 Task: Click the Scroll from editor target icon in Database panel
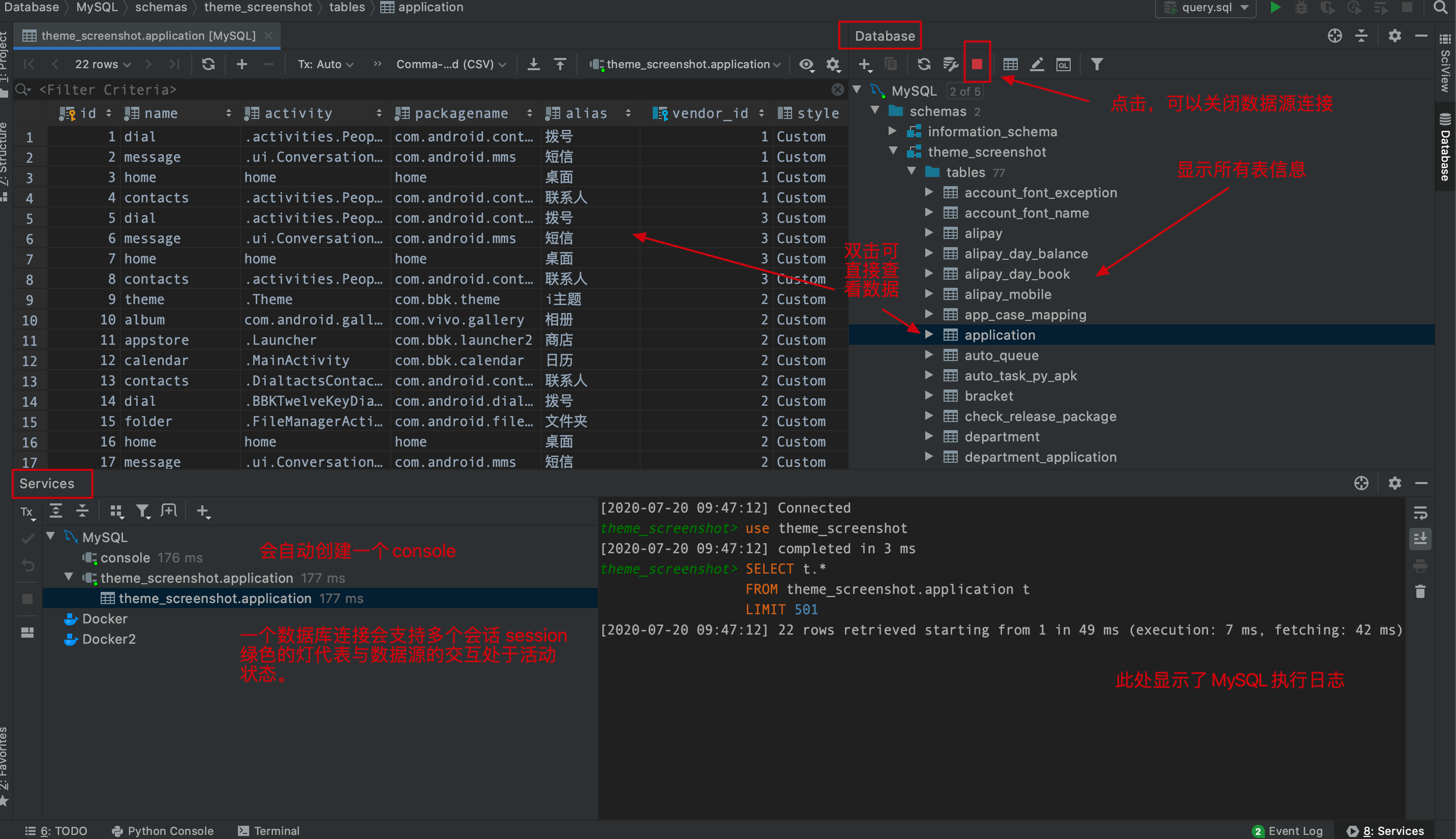pyautogui.click(x=1335, y=36)
